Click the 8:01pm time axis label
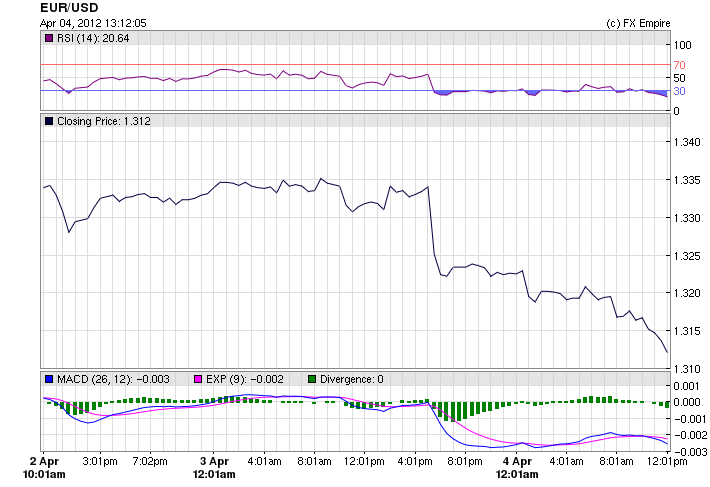The height and width of the screenshot is (487, 710). 465,462
